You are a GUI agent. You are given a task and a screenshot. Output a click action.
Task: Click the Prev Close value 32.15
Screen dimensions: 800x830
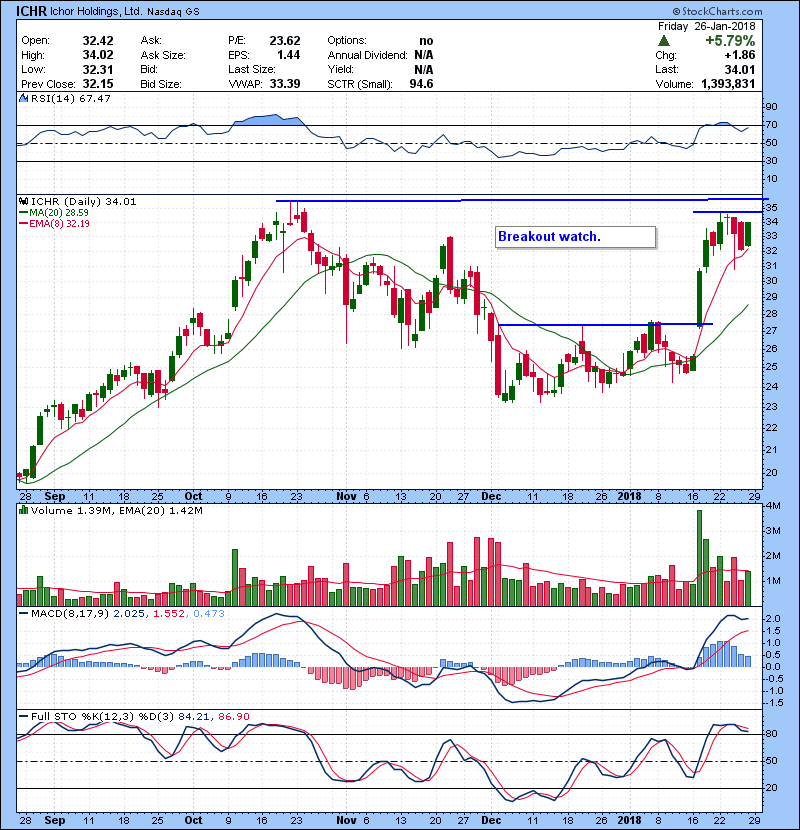(x=97, y=84)
